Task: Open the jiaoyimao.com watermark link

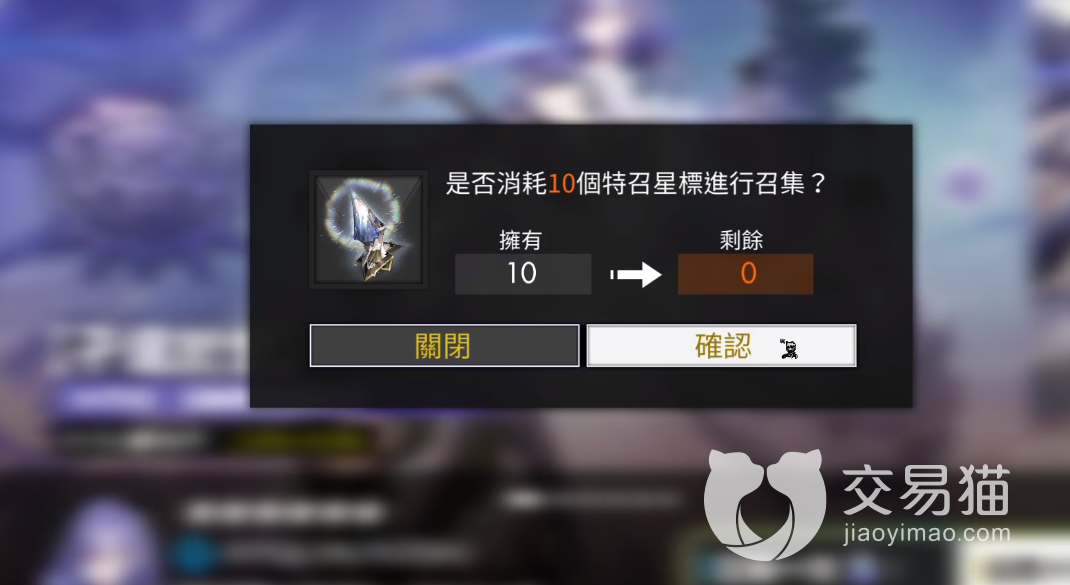Action: click(927, 533)
